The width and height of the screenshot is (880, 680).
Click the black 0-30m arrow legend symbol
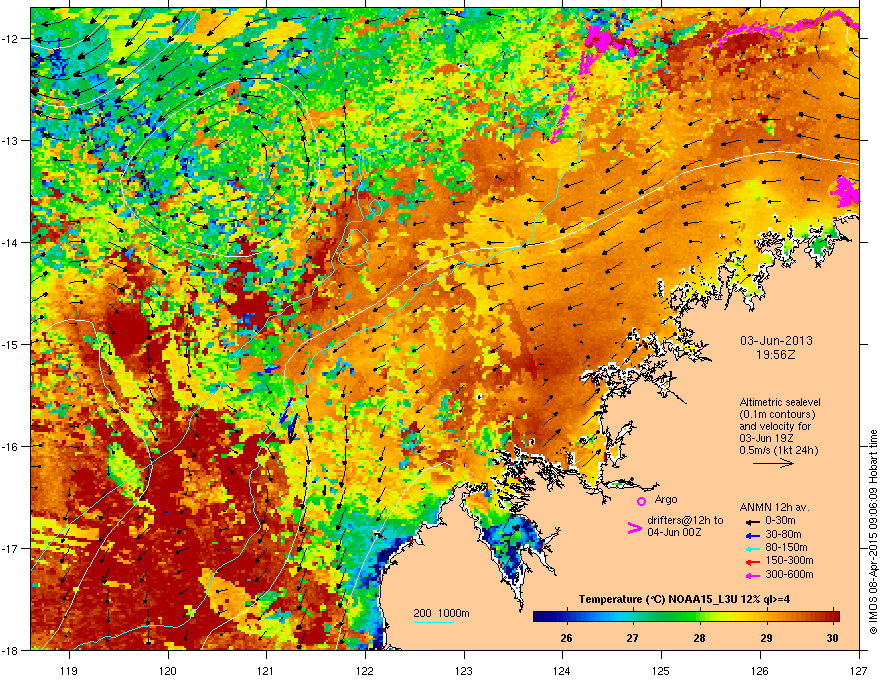(751, 521)
